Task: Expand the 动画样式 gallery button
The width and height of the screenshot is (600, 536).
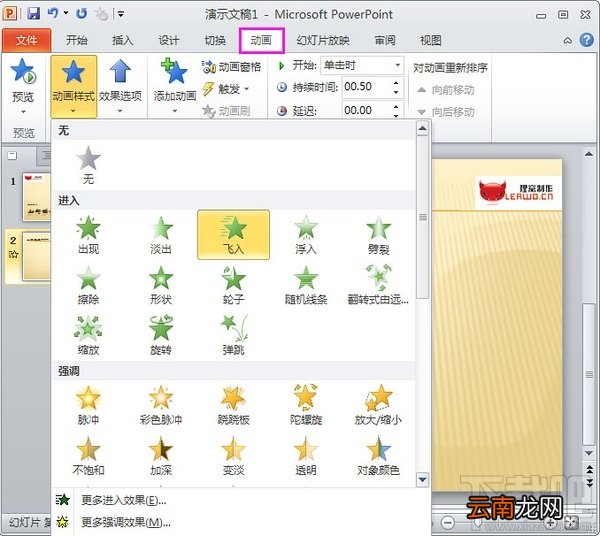Action: [x=73, y=87]
